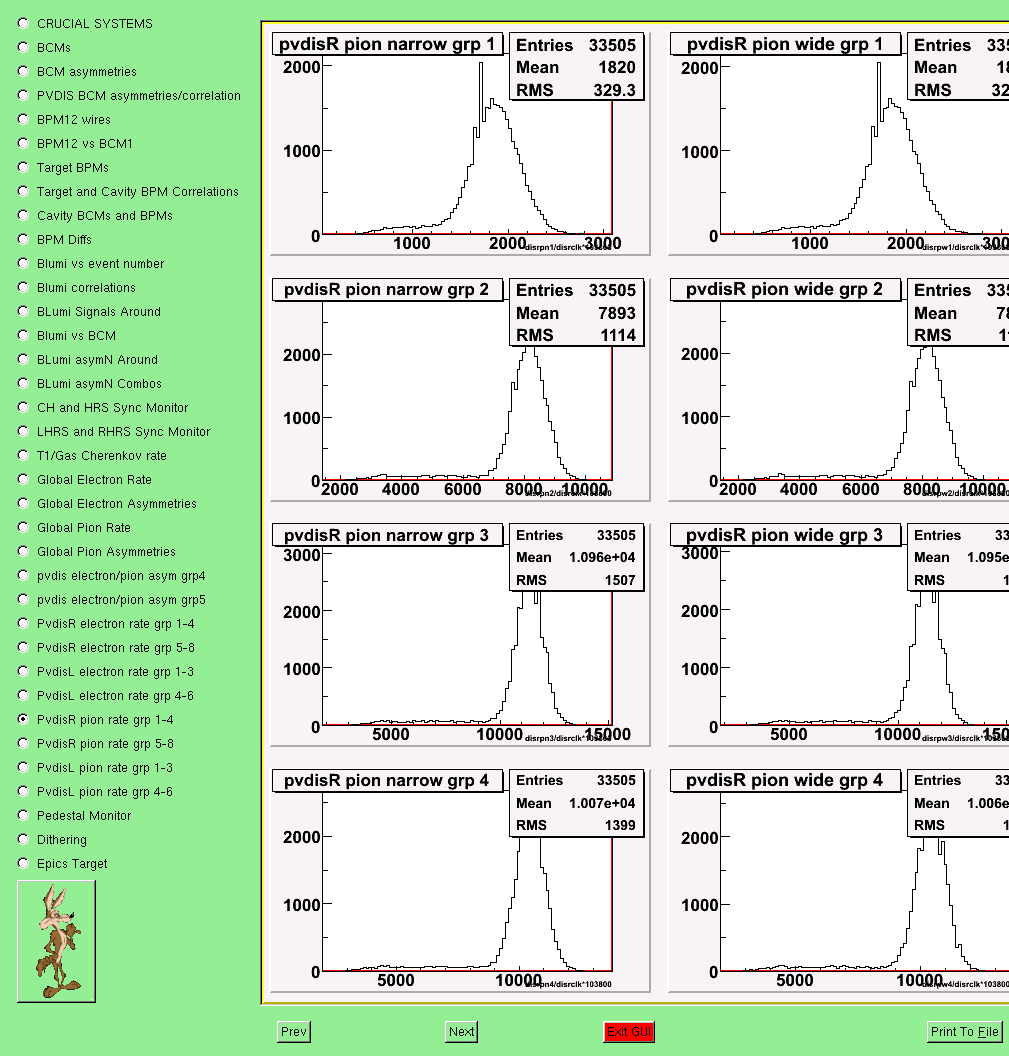Click the 'pvdisR pion narrow grp 1' title

pos(387,44)
